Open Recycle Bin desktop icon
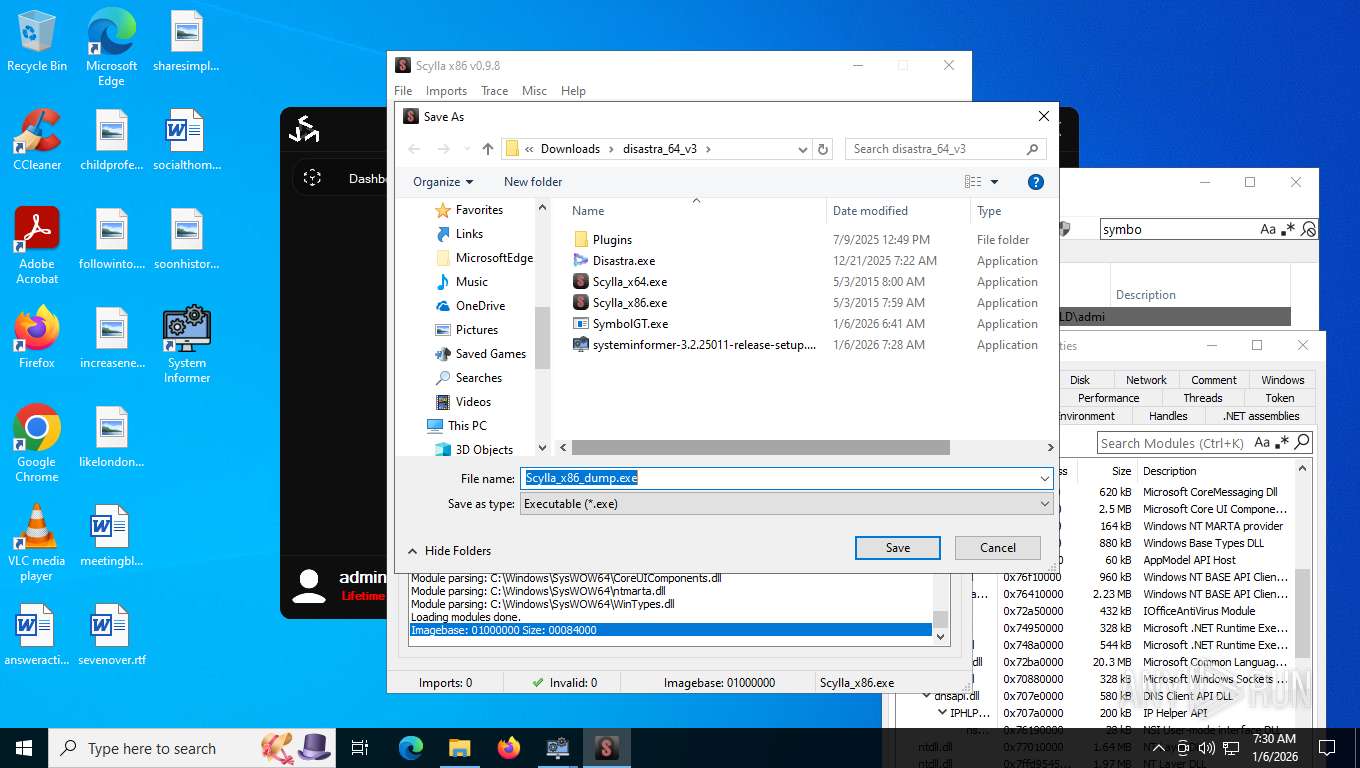Image resolution: width=1360 pixels, height=768 pixels. pyautogui.click(x=37, y=41)
